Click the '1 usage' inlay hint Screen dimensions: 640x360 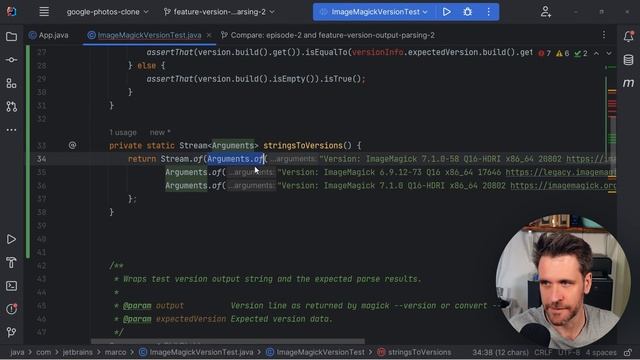click(x=123, y=133)
